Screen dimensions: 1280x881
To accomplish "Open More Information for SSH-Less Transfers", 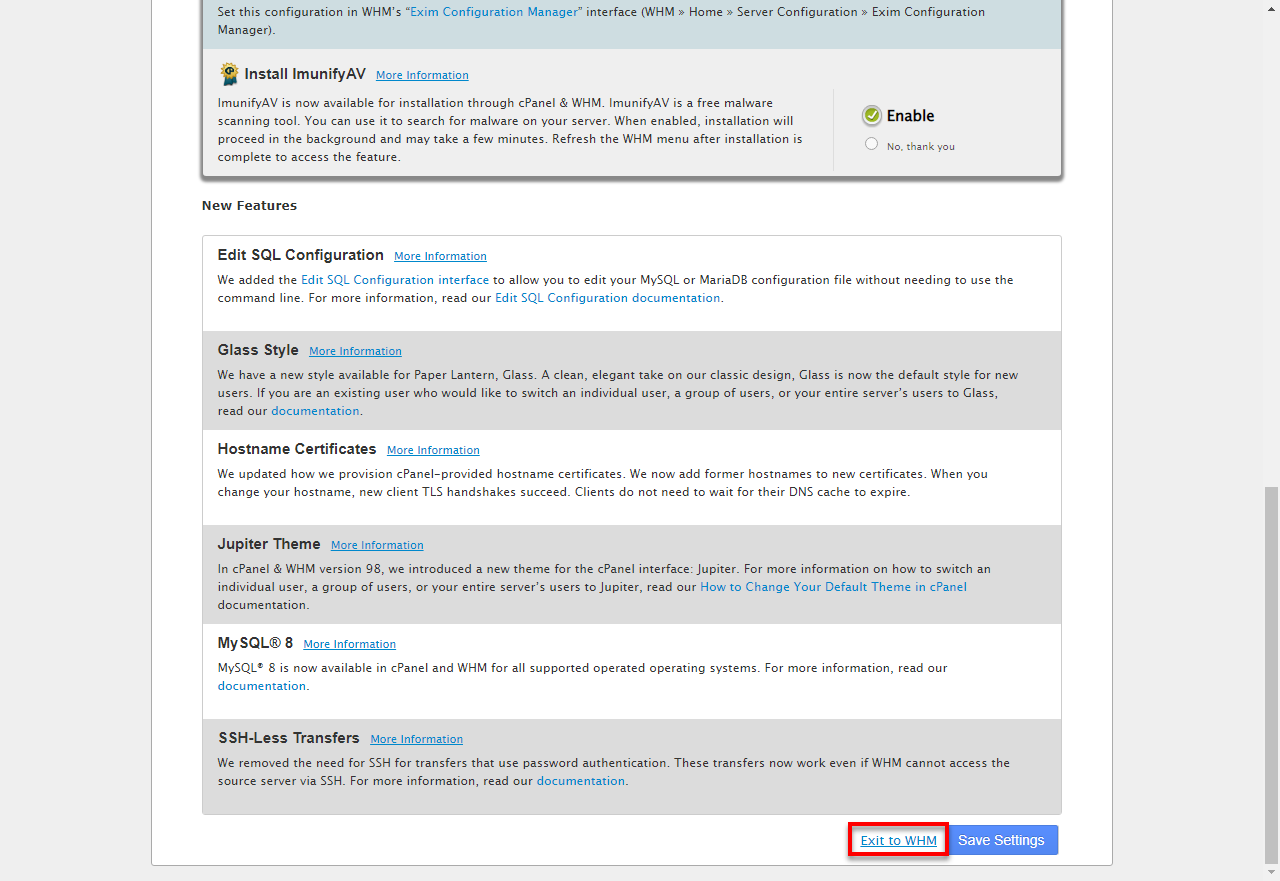I will 416,739.
